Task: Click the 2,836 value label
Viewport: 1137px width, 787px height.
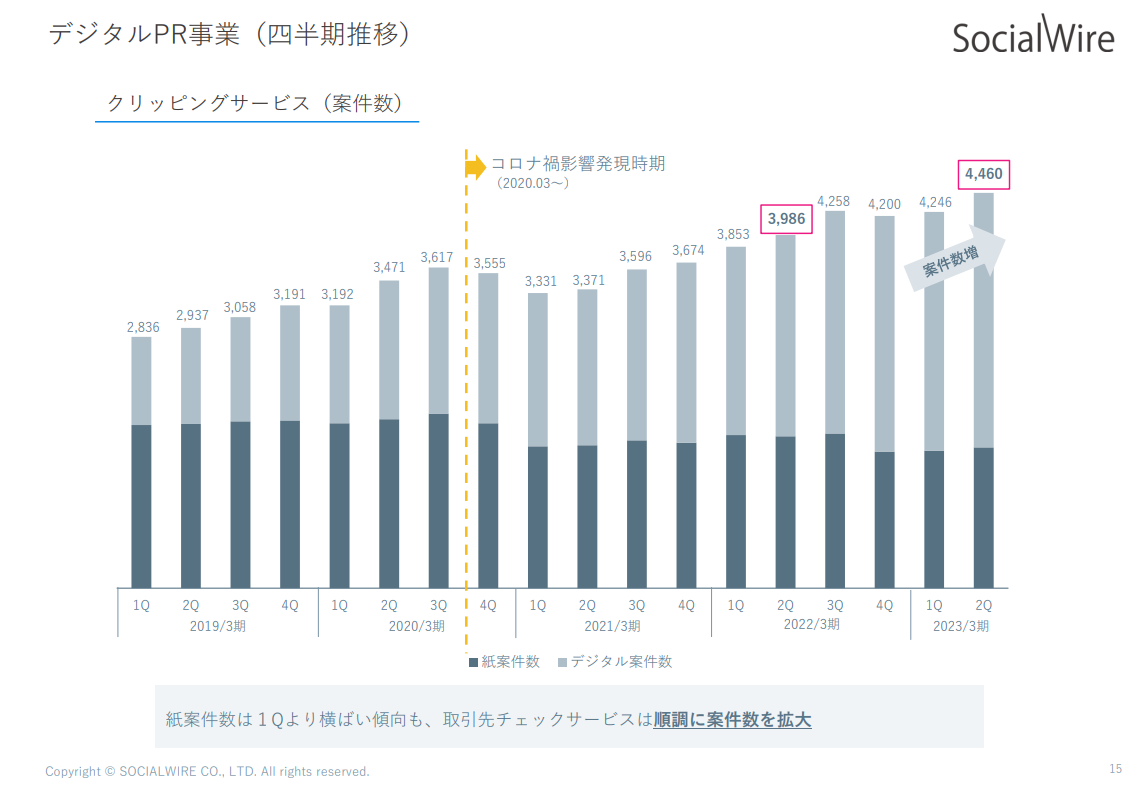Action: click(143, 327)
